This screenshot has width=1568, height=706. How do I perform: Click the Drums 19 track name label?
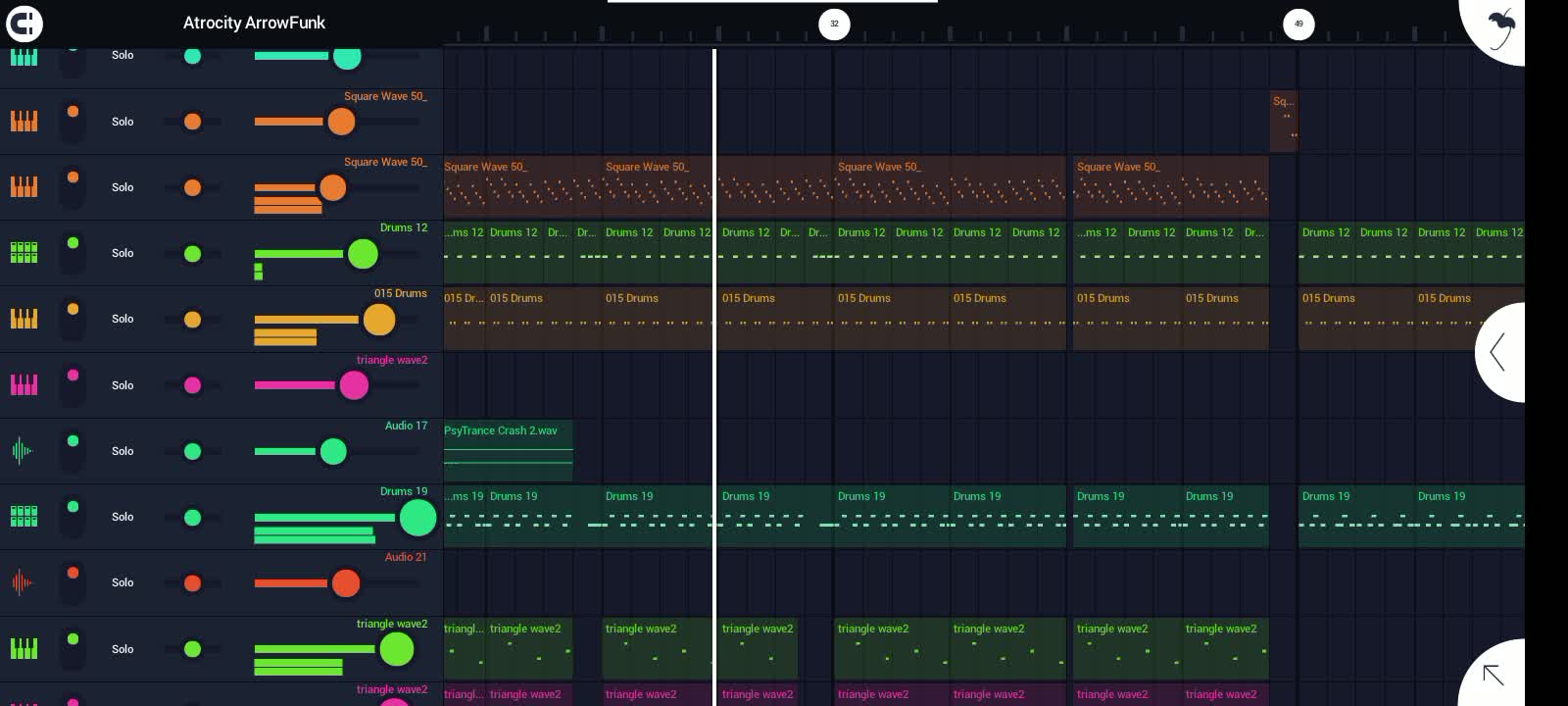pyautogui.click(x=404, y=491)
